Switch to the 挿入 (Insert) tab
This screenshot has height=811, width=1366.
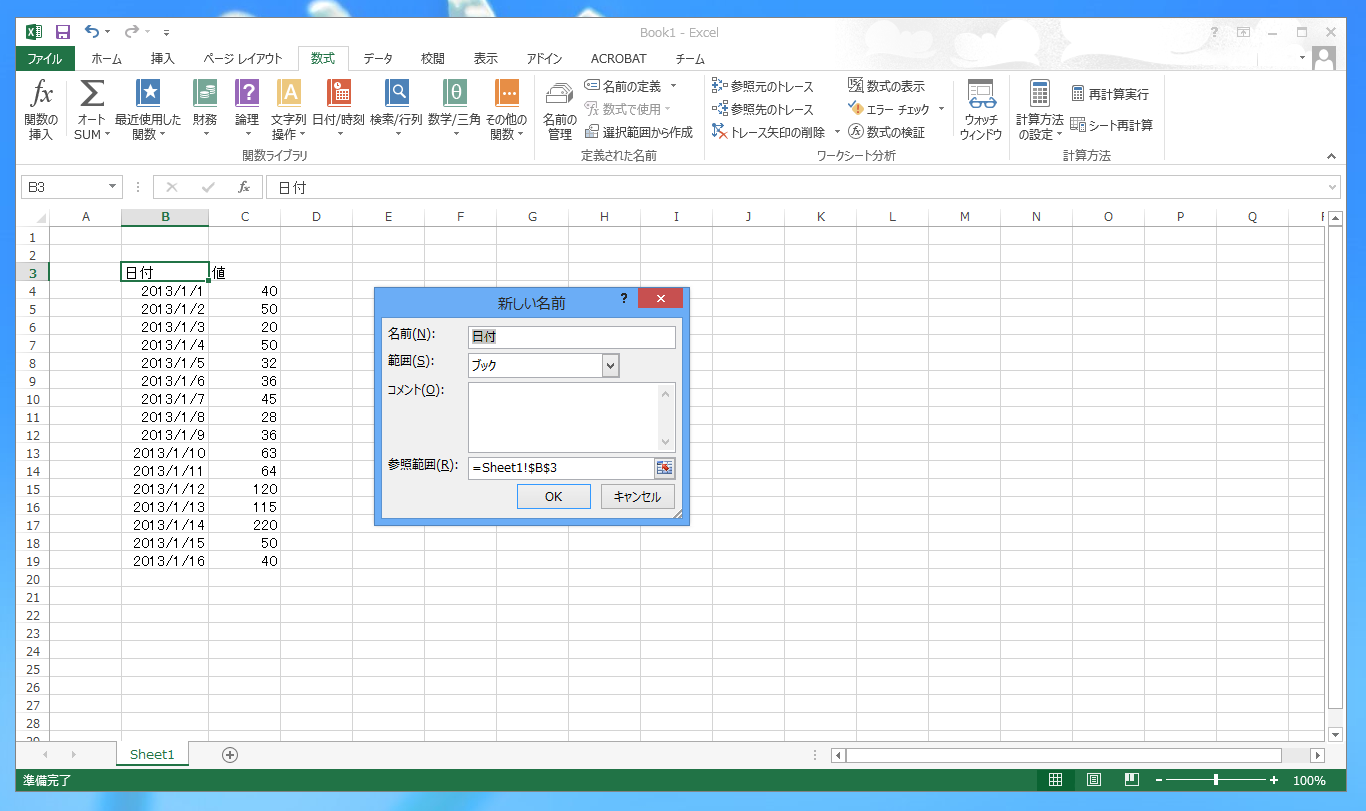click(x=163, y=58)
